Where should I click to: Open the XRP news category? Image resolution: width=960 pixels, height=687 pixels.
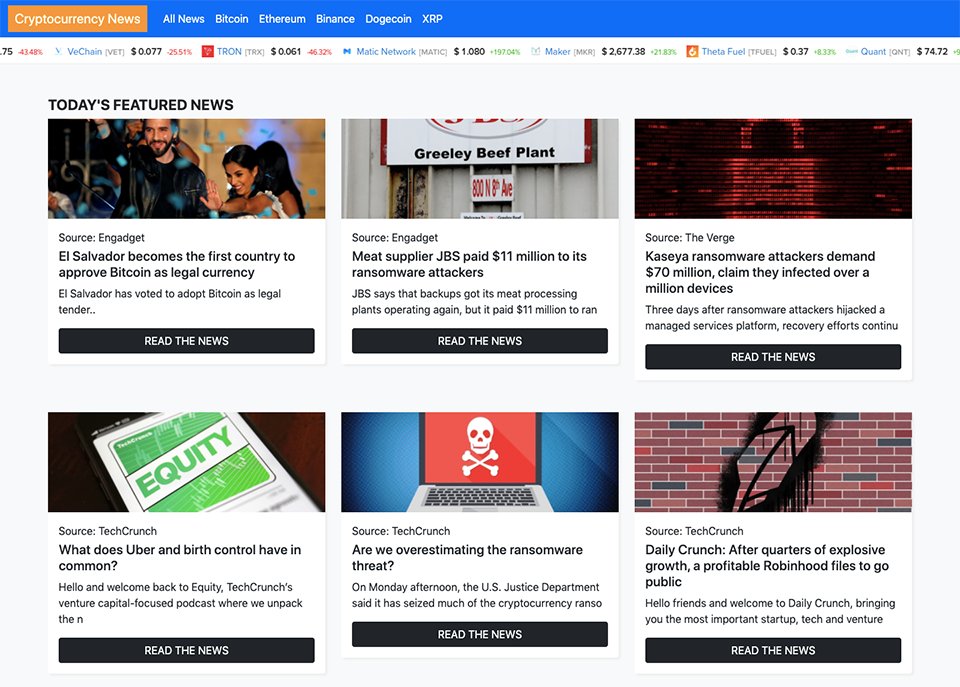[432, 19]
